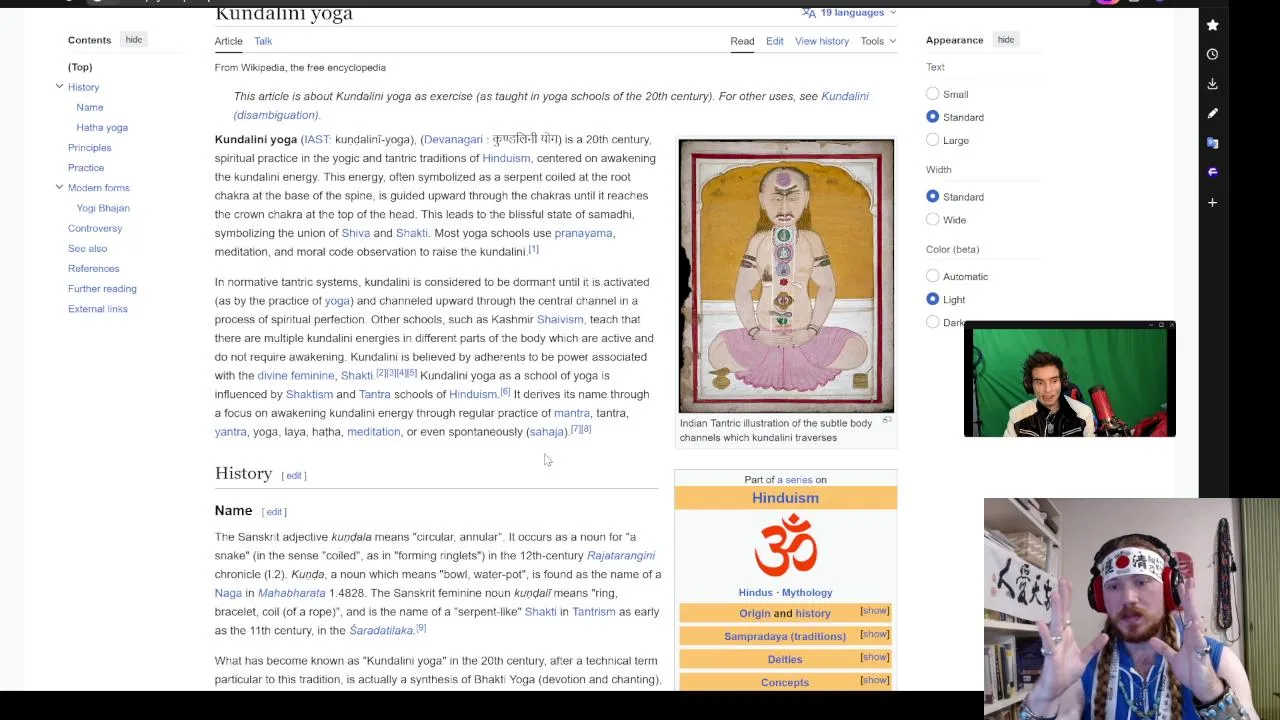
Task: Go to Hatha yoga in contents
Action: click(102, 127)
